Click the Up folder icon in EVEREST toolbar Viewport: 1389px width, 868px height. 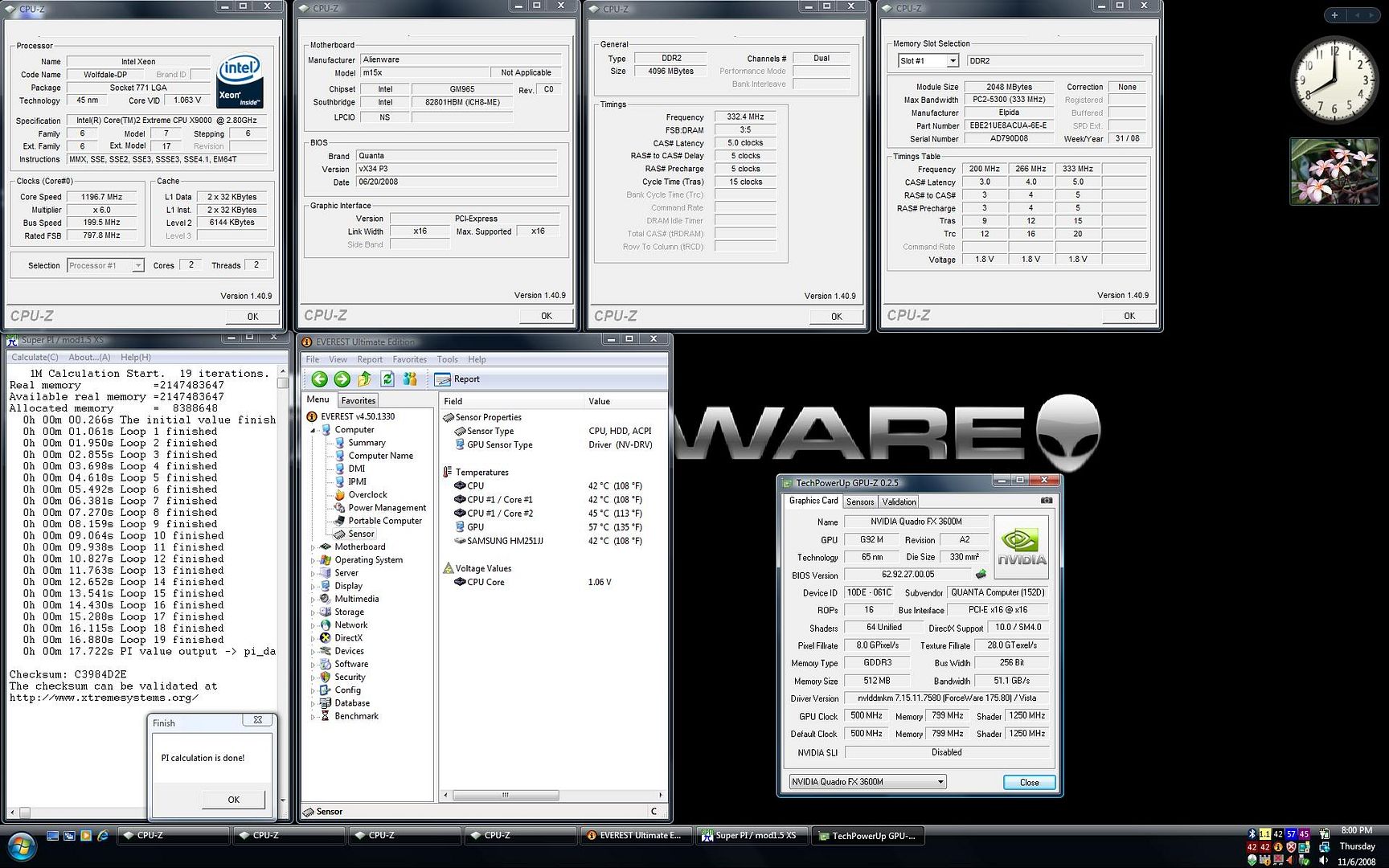[364, 379]
